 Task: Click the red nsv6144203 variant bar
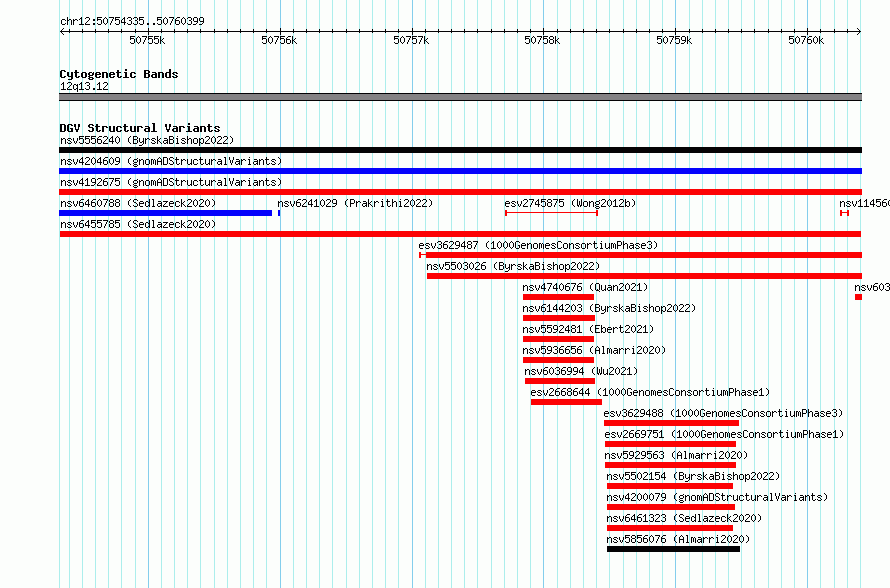coord(559,318)
